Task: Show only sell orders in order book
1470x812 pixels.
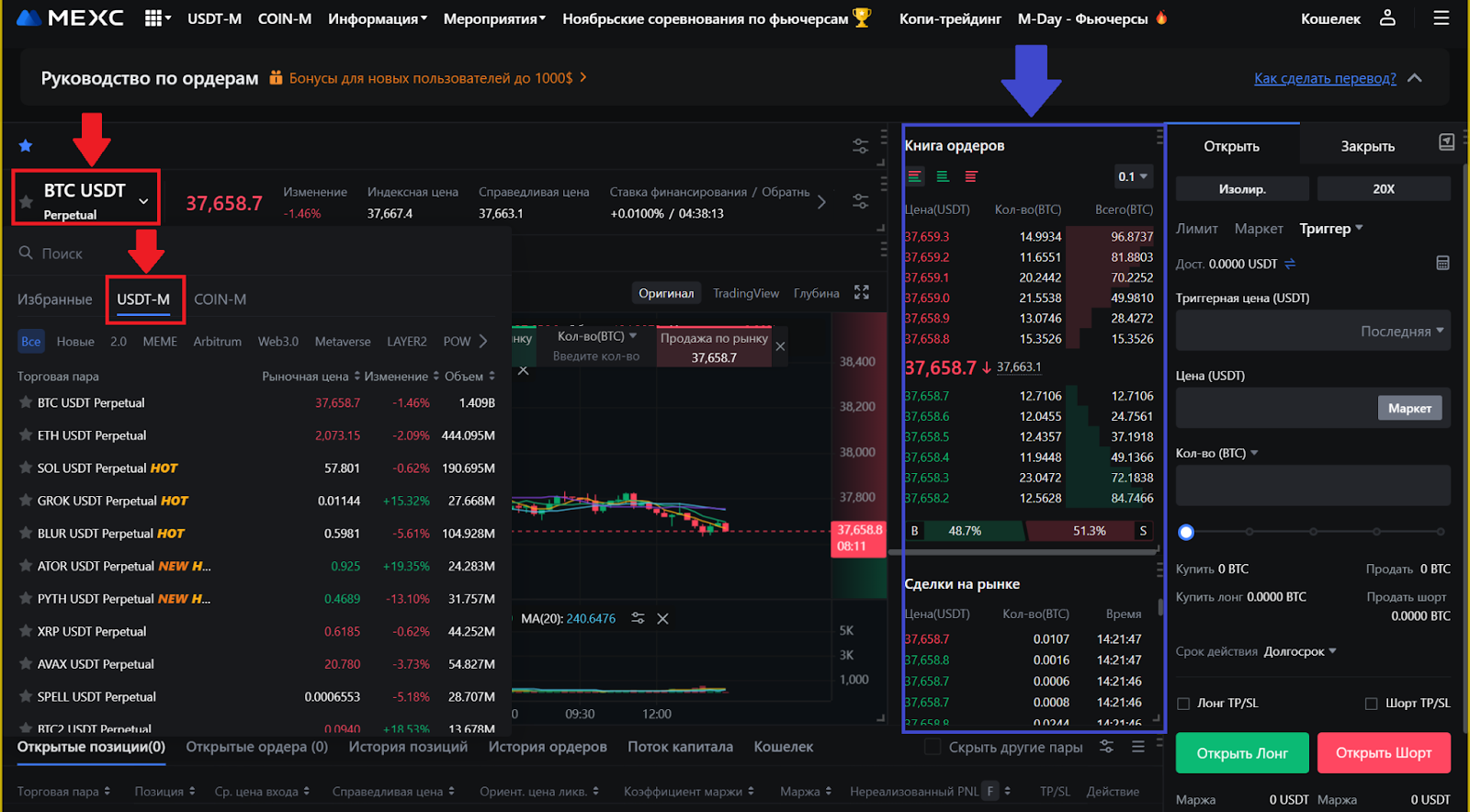Action: (x=971, y=176)
